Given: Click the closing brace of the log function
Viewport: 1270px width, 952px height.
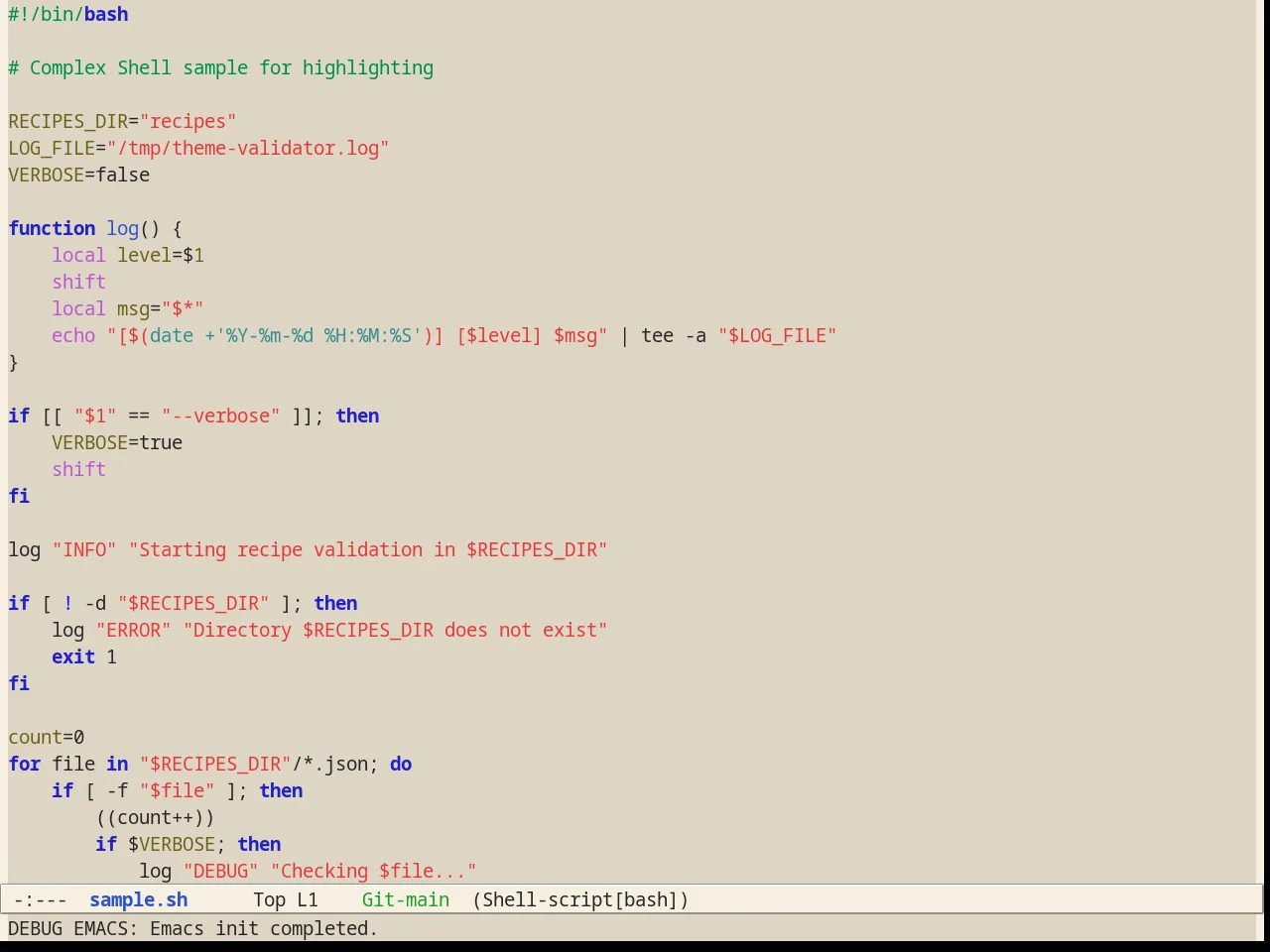Looking at the screenshot, I should (13, 362).
